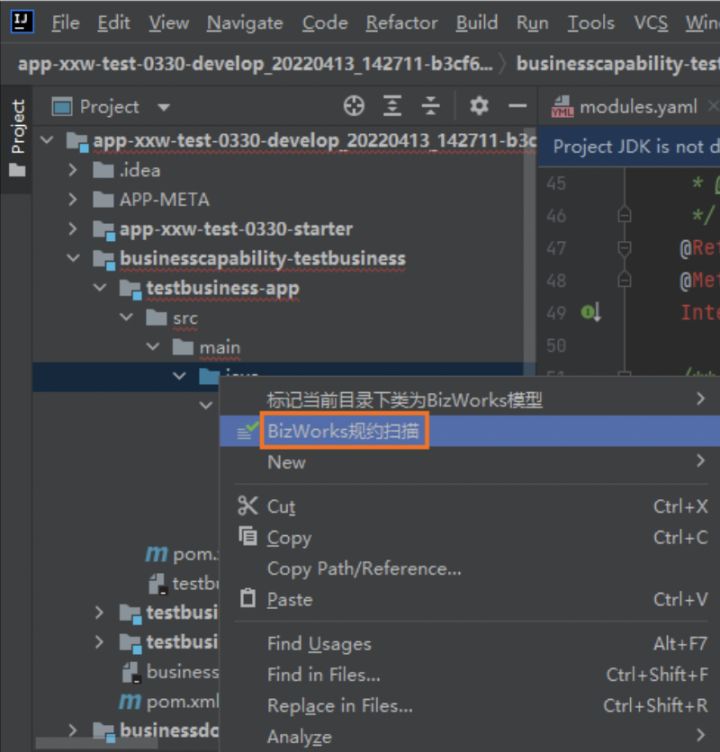The height and width of the screenshot is (752, 720).
Task: Open the Run menu
Action: (x=532, y=23)
